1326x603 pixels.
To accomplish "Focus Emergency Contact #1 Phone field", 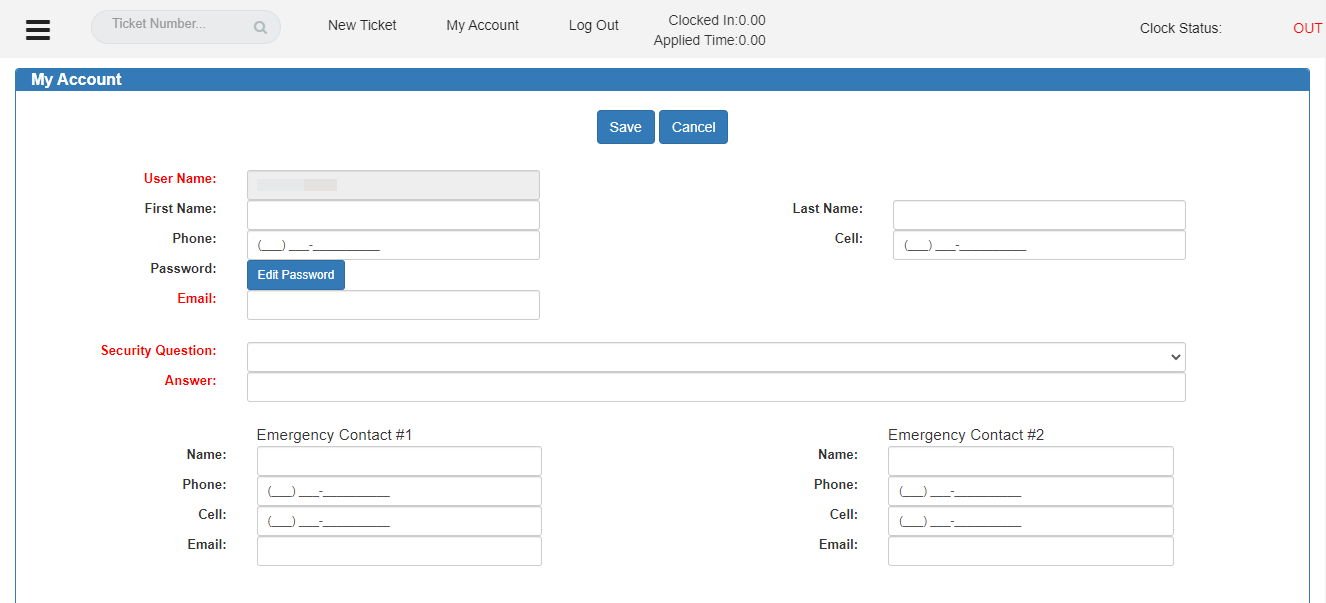I will (x=399, y=491).
